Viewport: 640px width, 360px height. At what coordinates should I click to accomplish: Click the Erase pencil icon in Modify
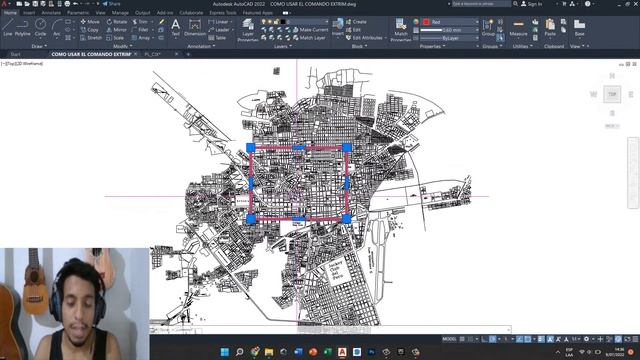point(162,22)
